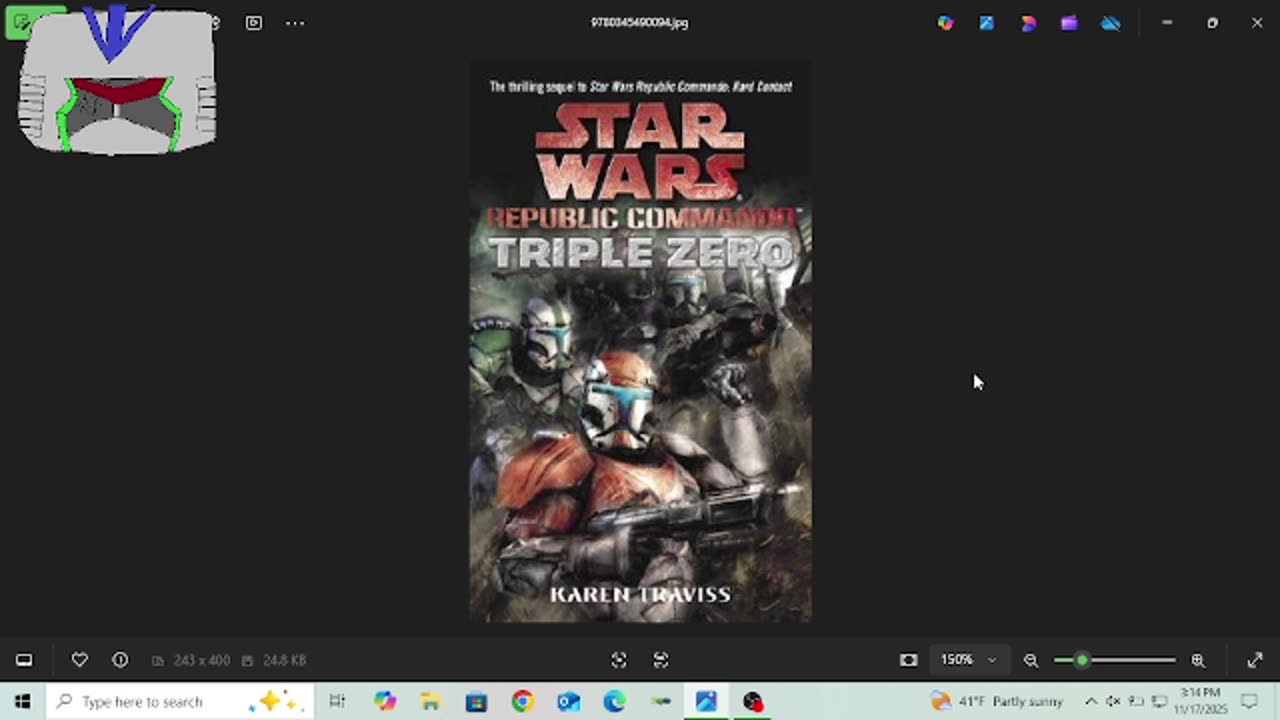Open Microsoft Edge from the taskbar
This screenshot has height=720, width=1280.
[614, 702]
